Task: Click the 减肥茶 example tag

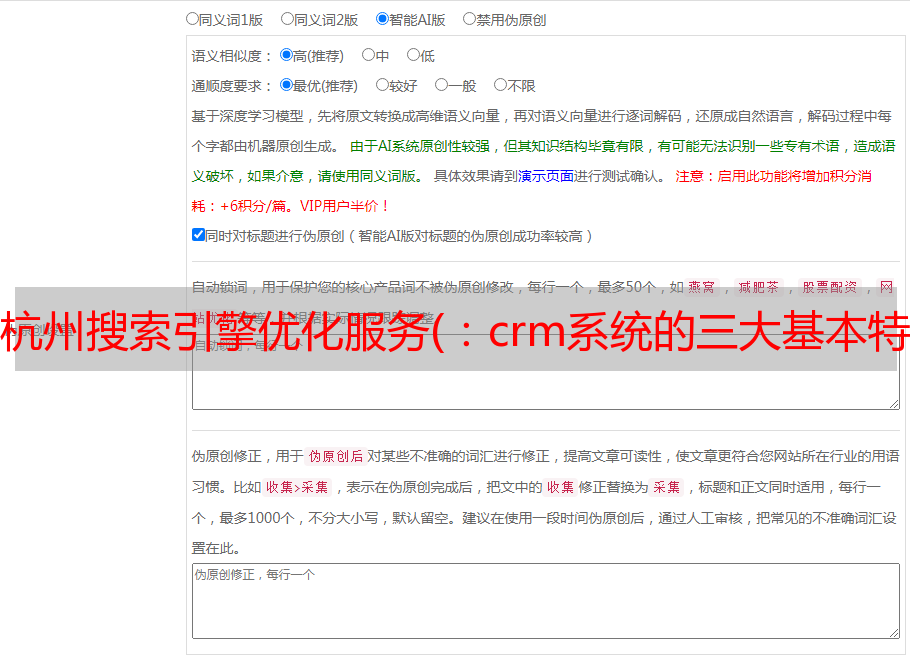Action: [759, 287]
